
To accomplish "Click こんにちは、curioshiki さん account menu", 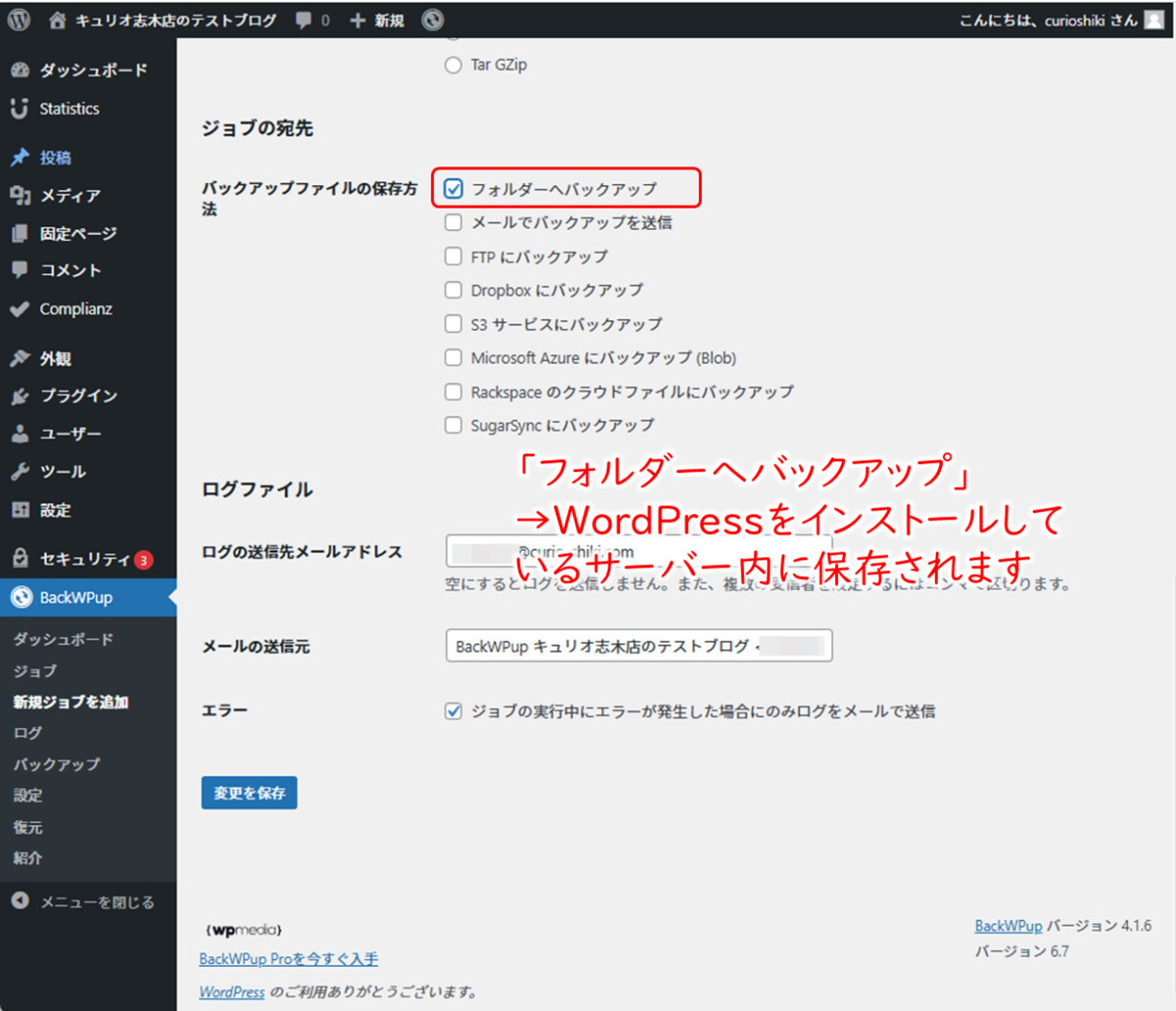I will (x=1049, y=20).
